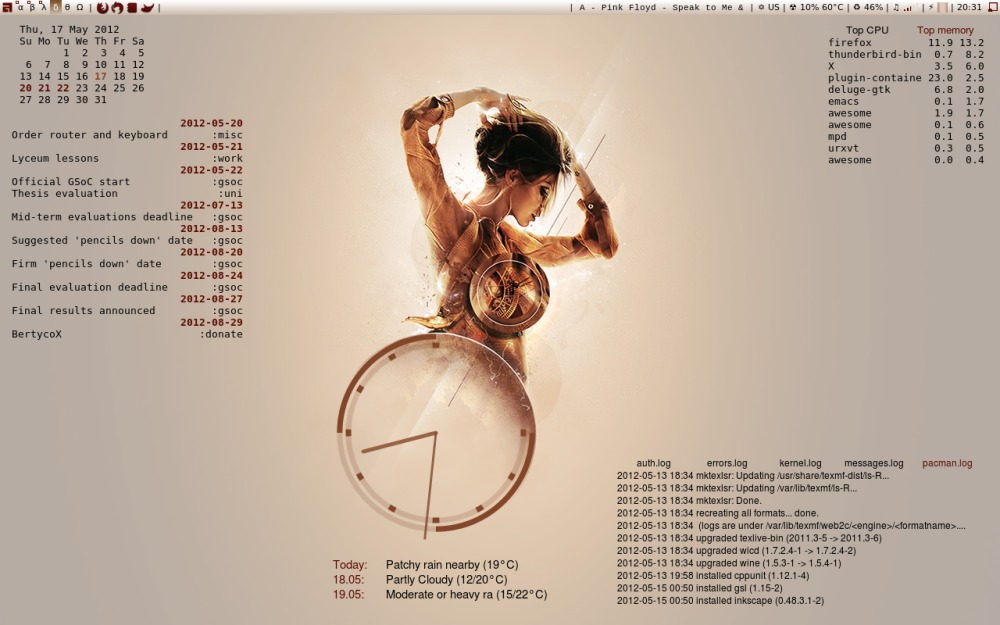Click agenda item 'Mid-term evaluations deadline'
The height and width of the screenshot is (625, 1000).
(x=101, y=217)
